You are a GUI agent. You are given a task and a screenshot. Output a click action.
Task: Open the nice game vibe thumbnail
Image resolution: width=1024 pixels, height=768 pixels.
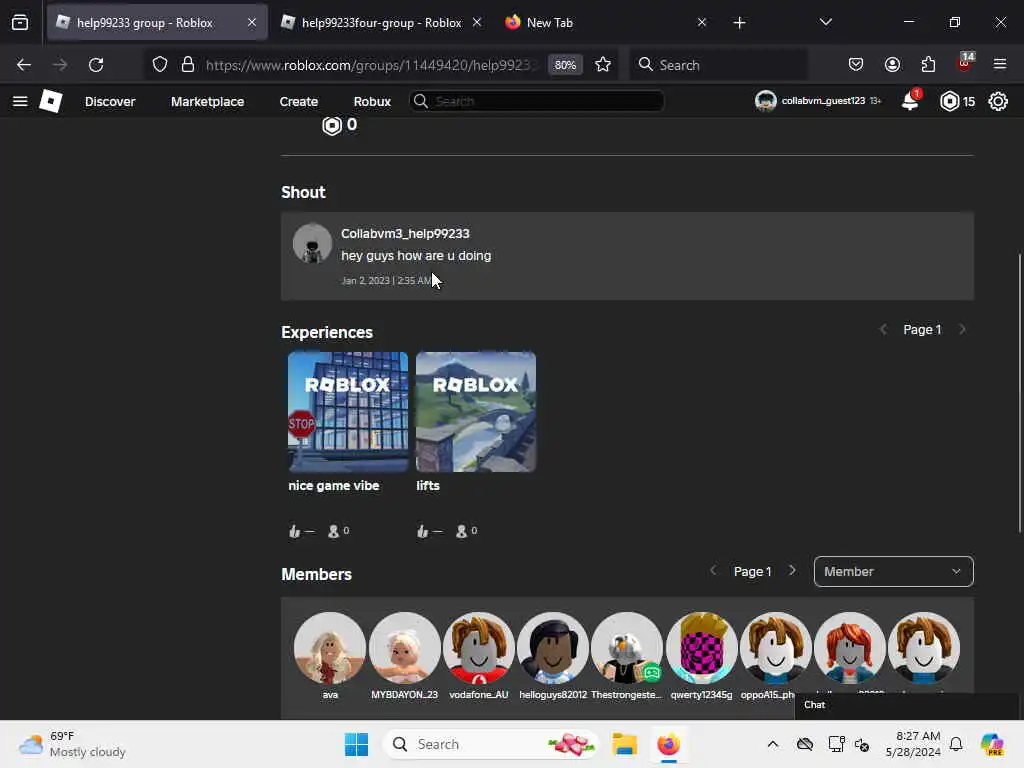click(348, 412)
